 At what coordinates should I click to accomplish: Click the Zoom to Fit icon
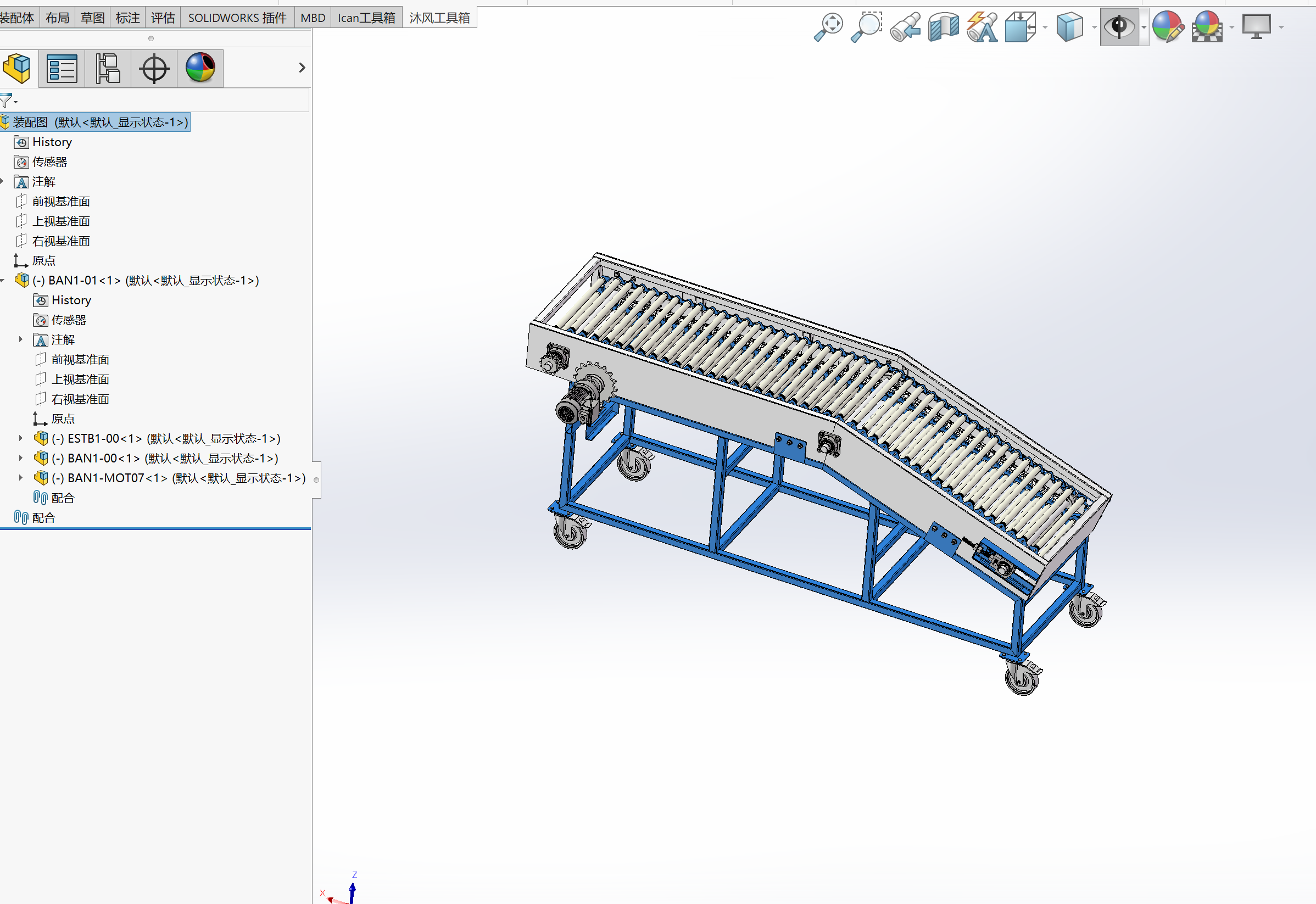pyautogui.click(x=828, y=26)
